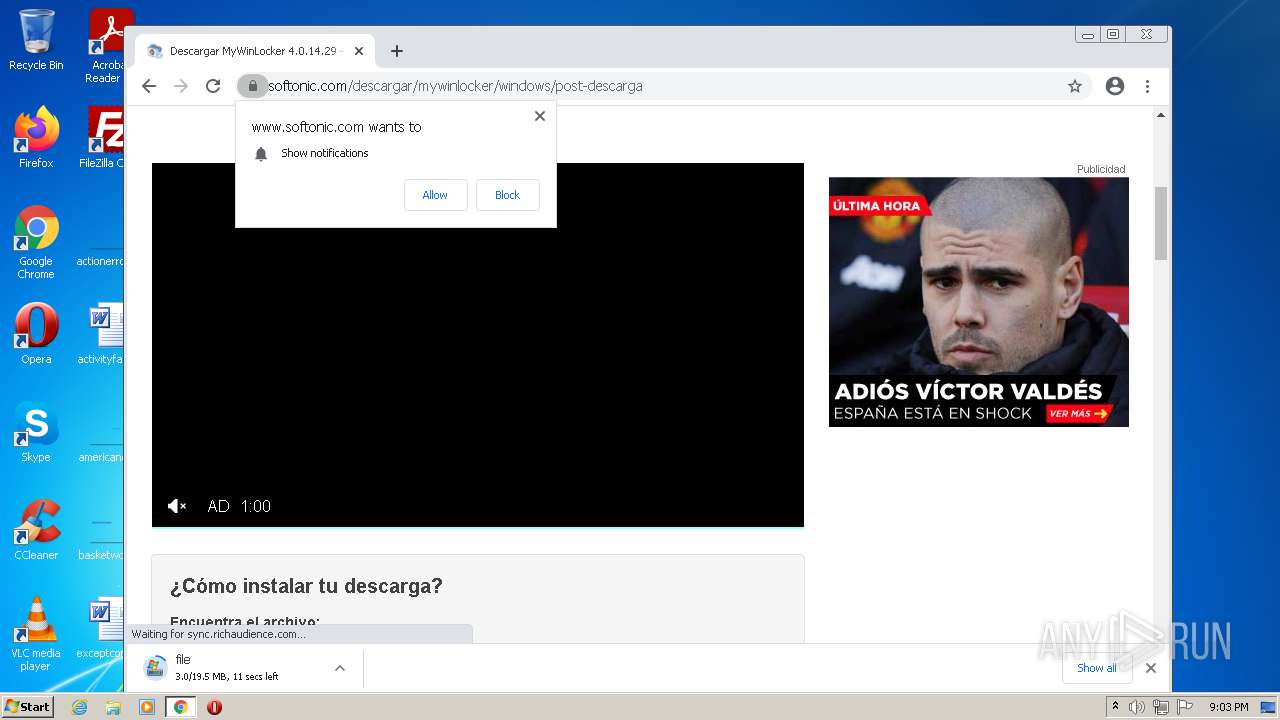Go back with the browser back arrow
This screenshot has height=720, width=1280.
[x=149, y=86]
